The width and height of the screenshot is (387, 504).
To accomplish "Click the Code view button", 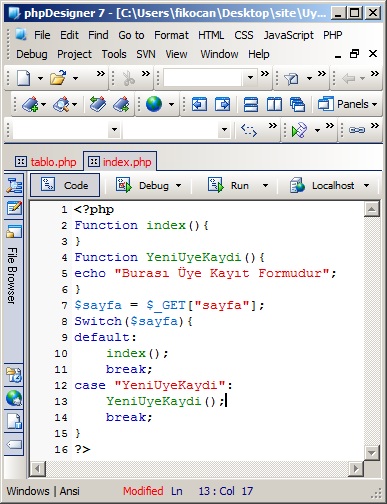I will tap(65, 185).
